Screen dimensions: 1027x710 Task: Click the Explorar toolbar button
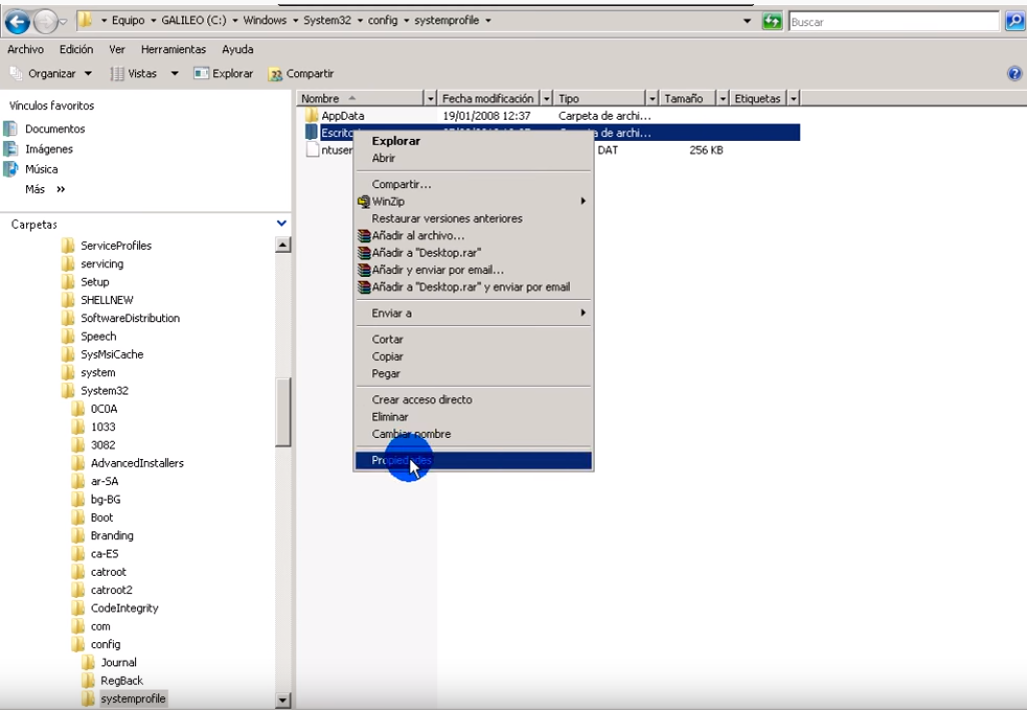tap(223, 73)
